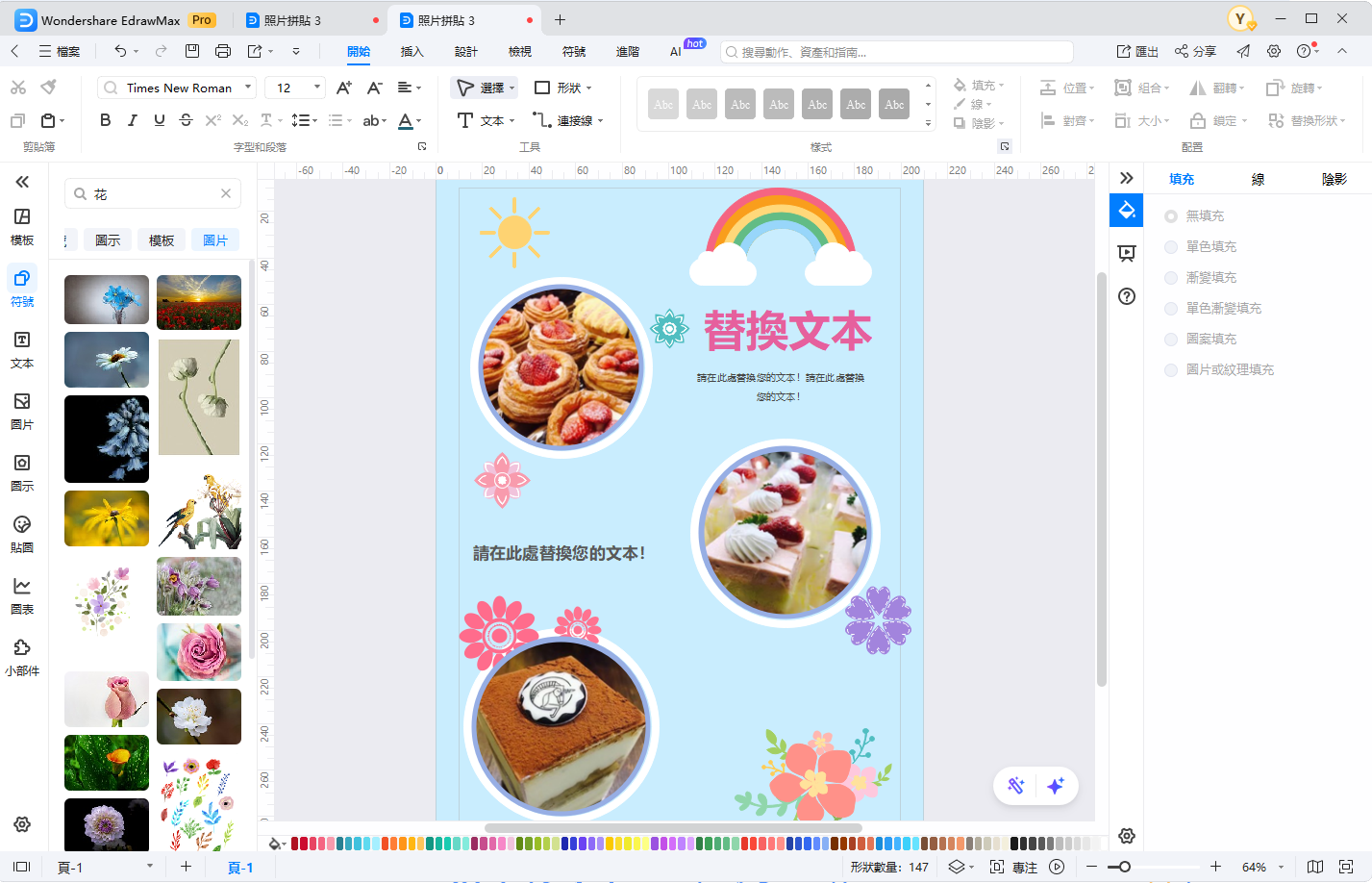Image resolution: width=1372 pixels, height=883 pixels.
Task: Switch to the 插入 ribbon tab
Action: click(412, 52)
